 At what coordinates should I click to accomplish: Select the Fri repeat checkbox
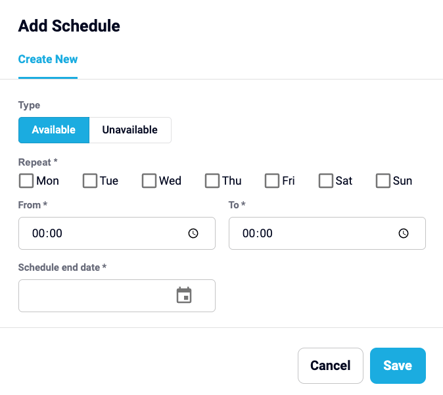272,181
